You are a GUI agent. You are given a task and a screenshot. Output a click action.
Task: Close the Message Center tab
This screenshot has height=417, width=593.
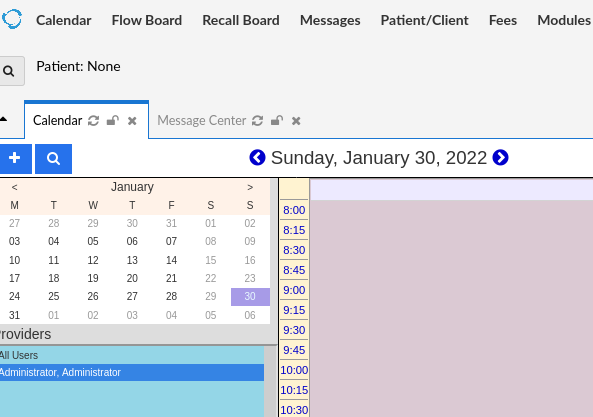pyautogui.click(x=296, y=121)
